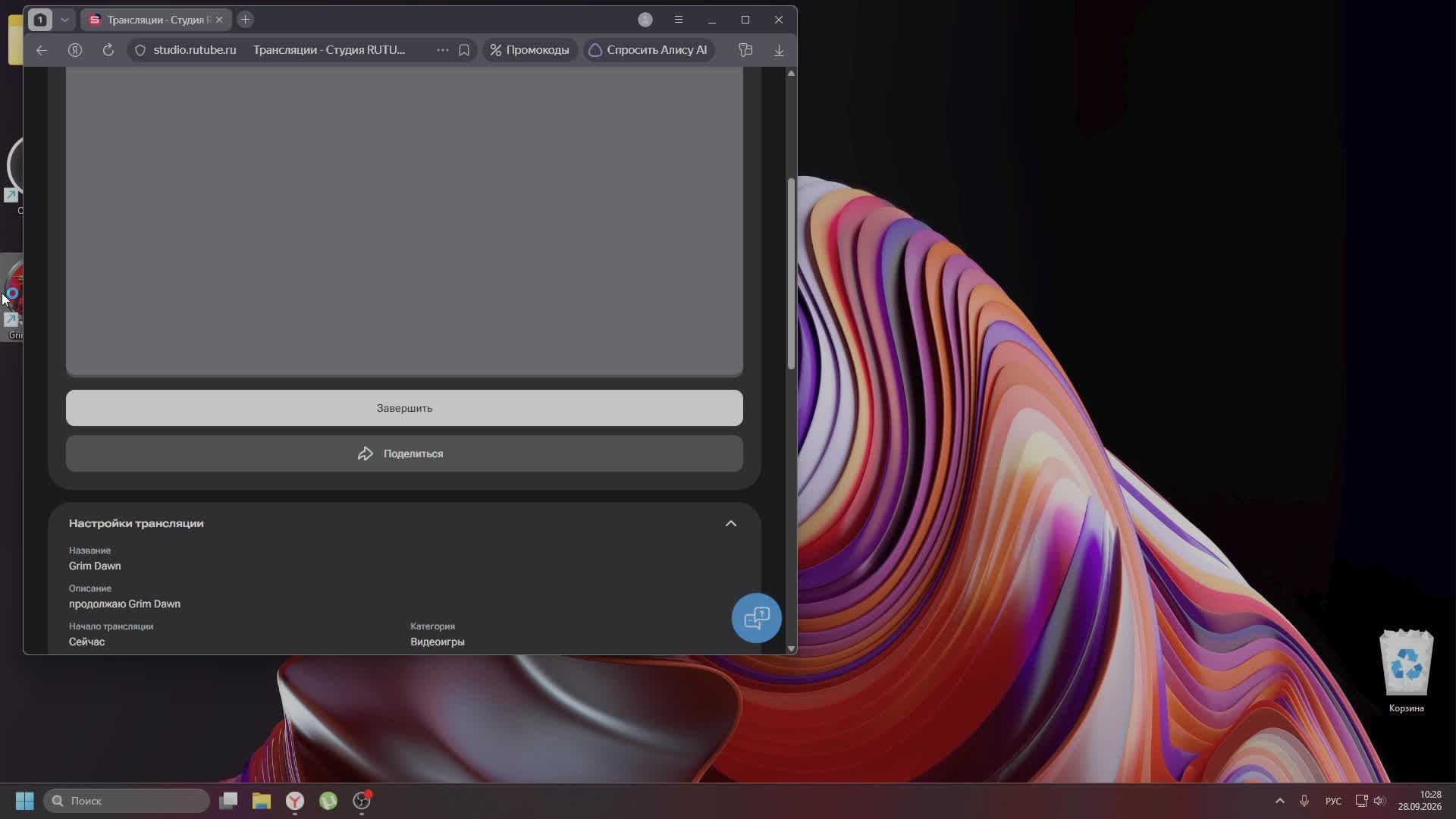Click the tab counter badge
Screen dimensions: 1456x819
click(40, 20)
